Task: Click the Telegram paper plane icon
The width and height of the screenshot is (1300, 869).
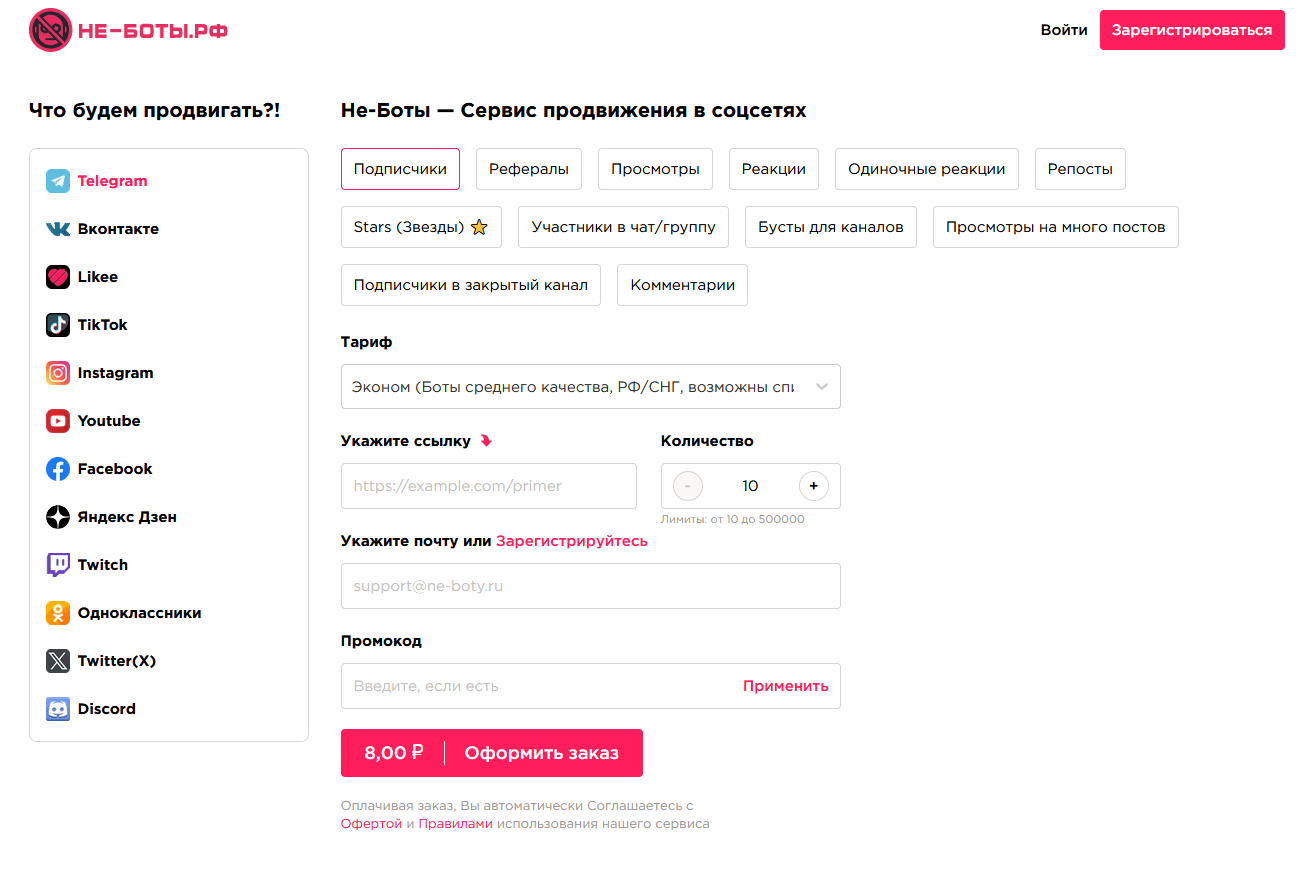Action: click(x=58, y=181)
